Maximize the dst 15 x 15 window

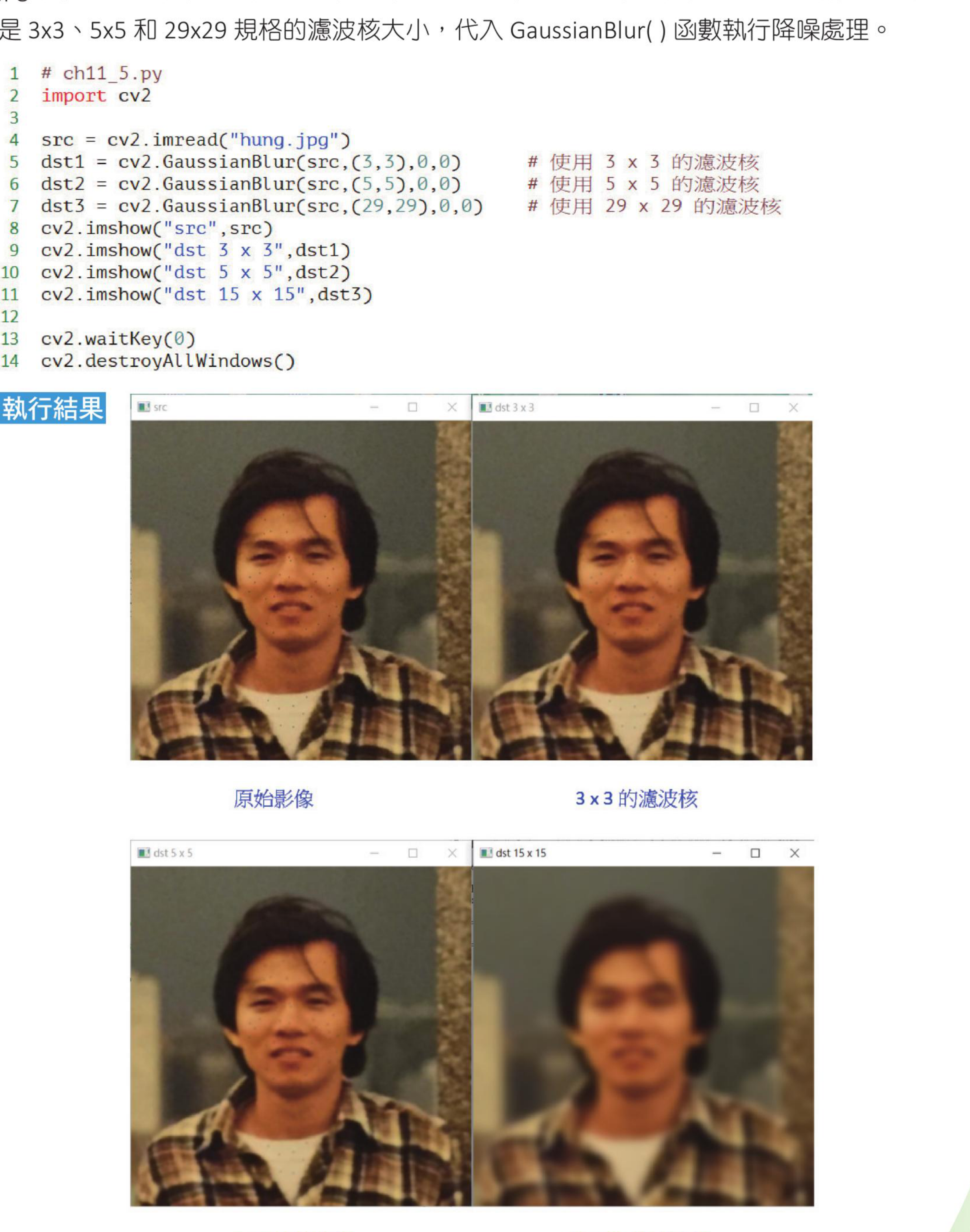pyautogui.click(x=755, y=853)
